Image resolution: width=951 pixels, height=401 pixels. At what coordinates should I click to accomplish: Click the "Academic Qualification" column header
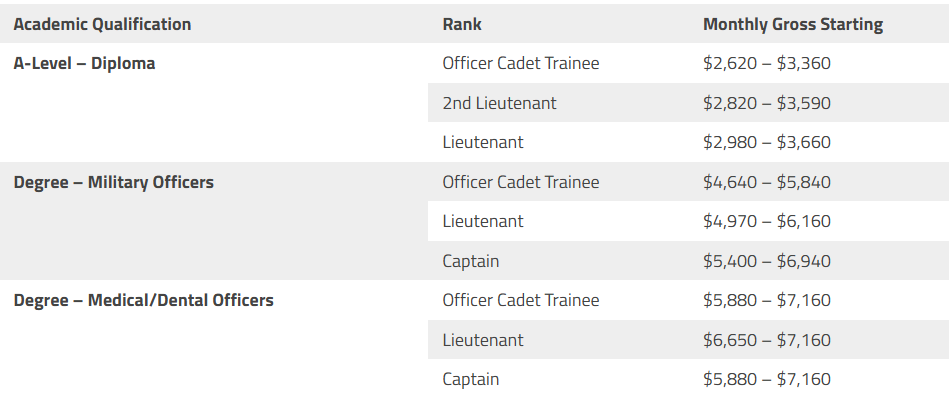pyautogui.click(x=102, y=24)
